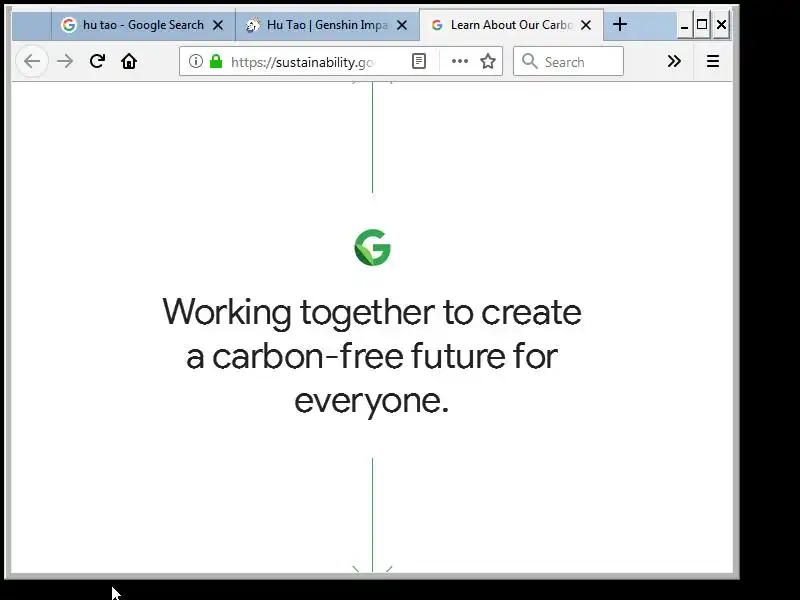800x600 pixels.
Task: Click the Working together to create heading
Action: coord(372,356)
